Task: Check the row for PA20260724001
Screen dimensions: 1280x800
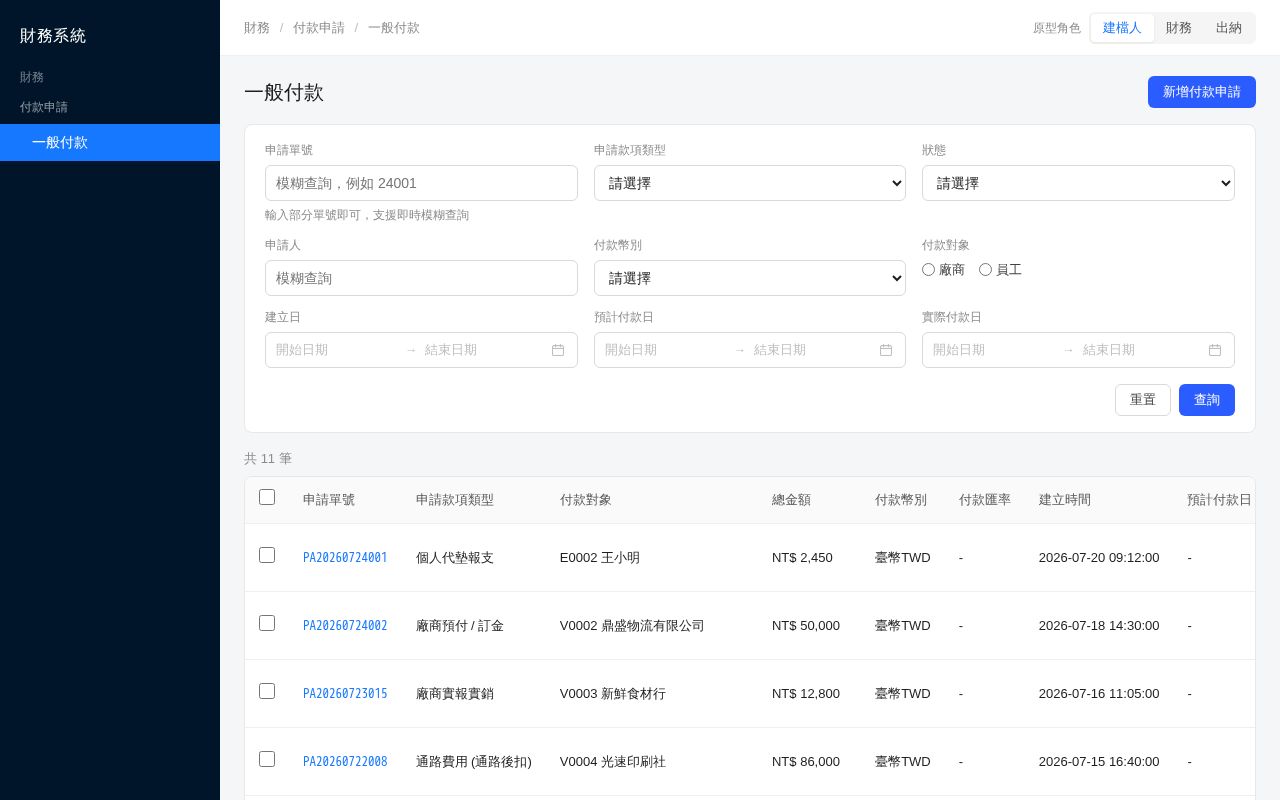Action: [267, 555]
